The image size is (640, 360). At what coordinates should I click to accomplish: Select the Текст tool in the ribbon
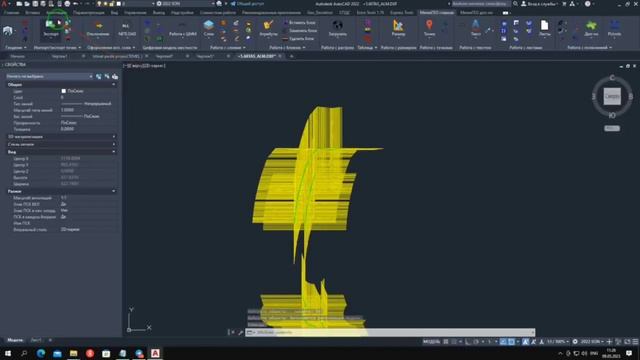476,28
